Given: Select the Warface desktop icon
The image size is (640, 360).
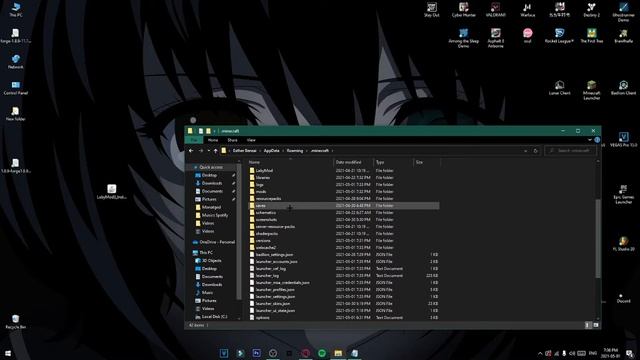Looking at the screenshot, I should tap(527, 9).
